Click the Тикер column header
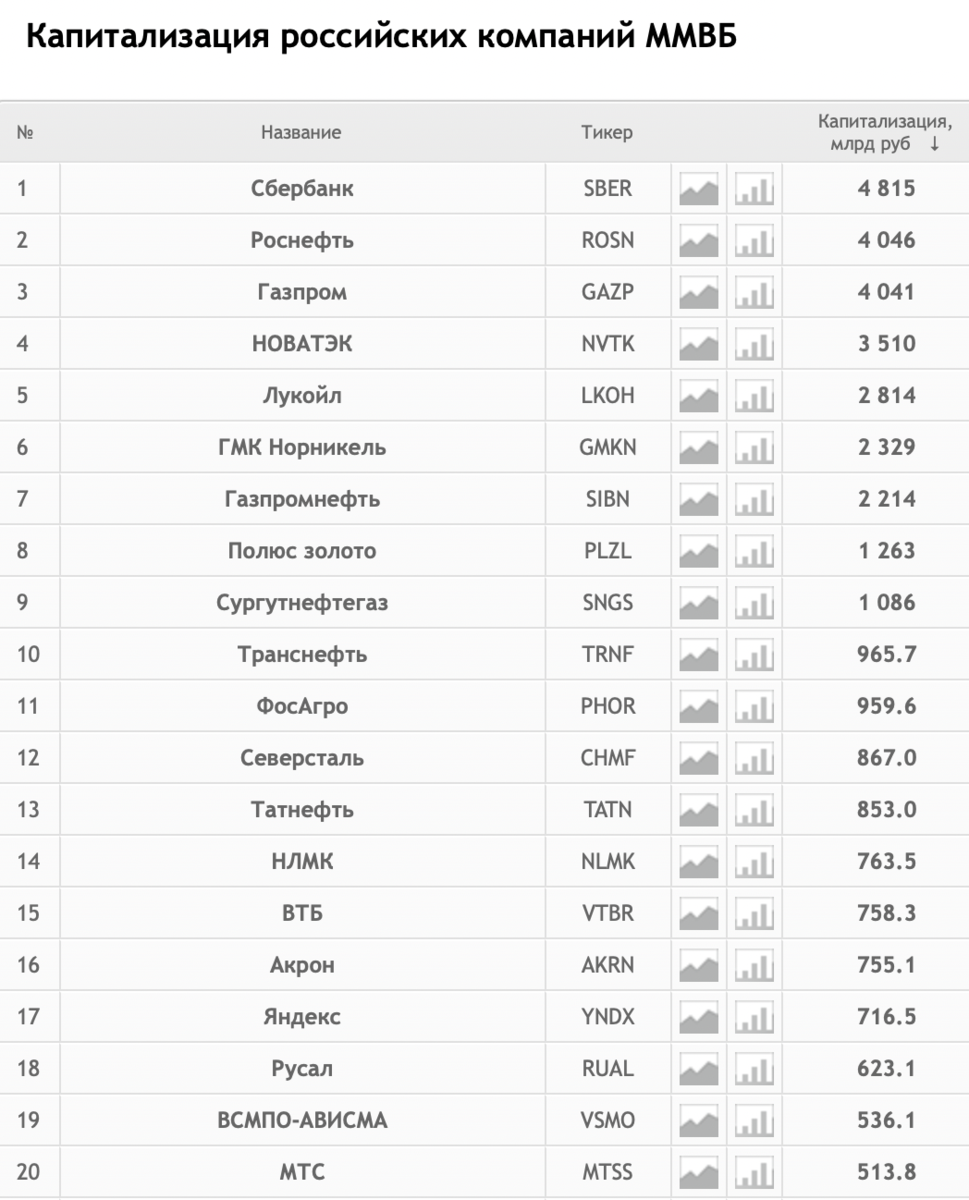Screen dimensions: 969x1200 [x=607, y=133]
